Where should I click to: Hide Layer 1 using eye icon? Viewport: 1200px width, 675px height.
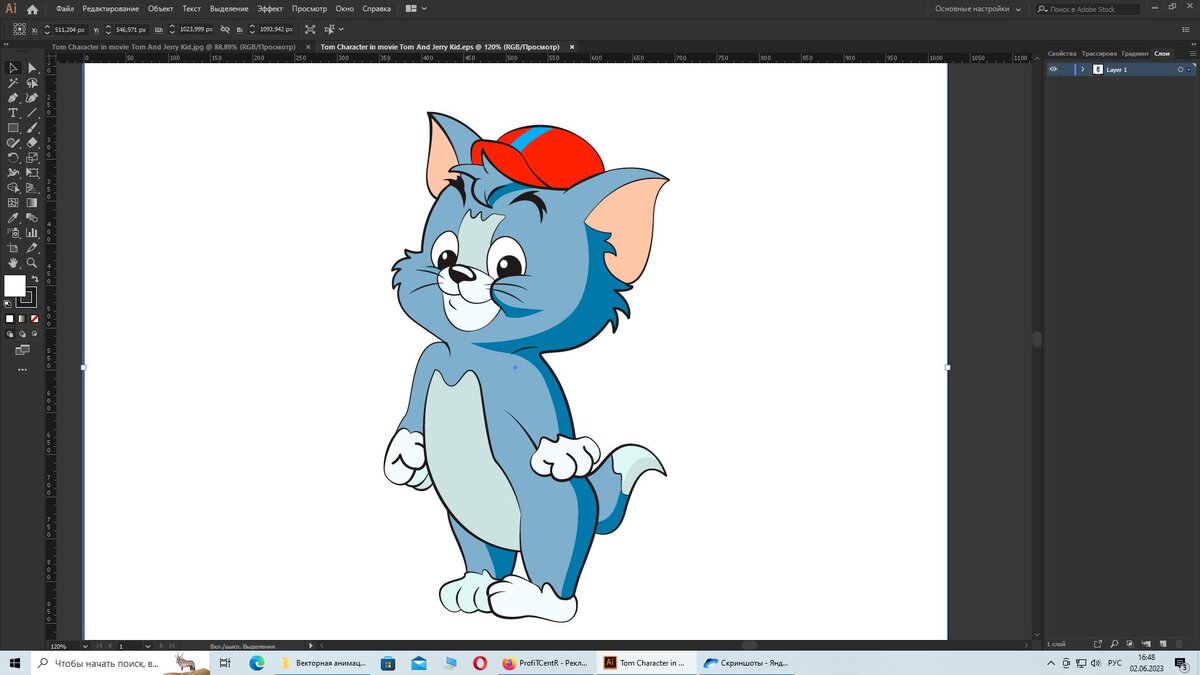[x=1053, y=70]
